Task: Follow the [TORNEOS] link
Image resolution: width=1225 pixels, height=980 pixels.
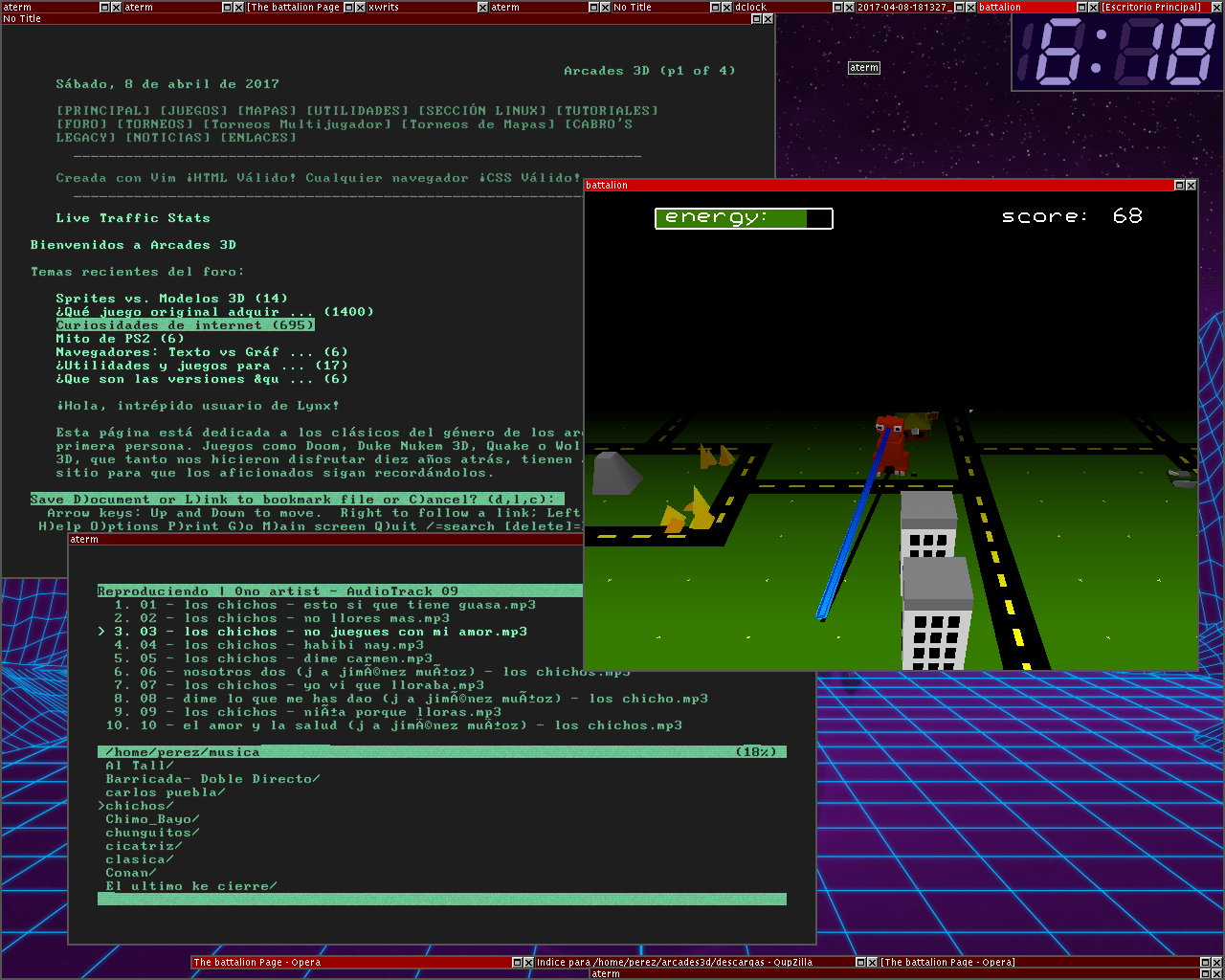Action: [x=155, y=124]
